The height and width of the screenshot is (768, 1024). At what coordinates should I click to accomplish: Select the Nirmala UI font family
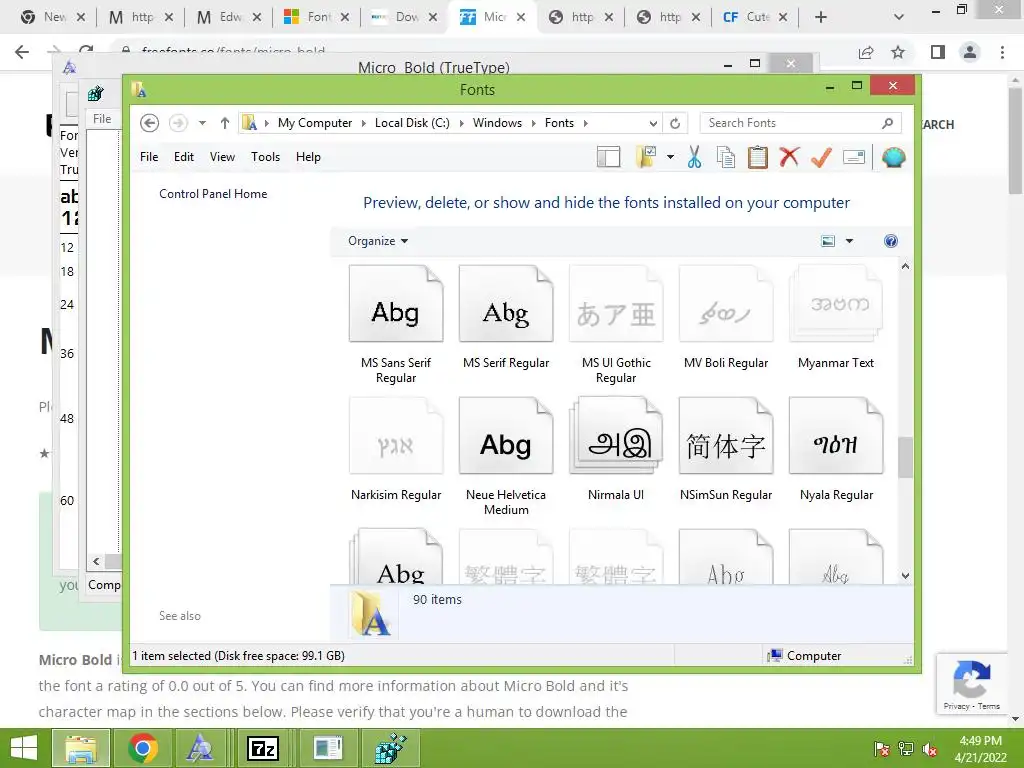616,449
